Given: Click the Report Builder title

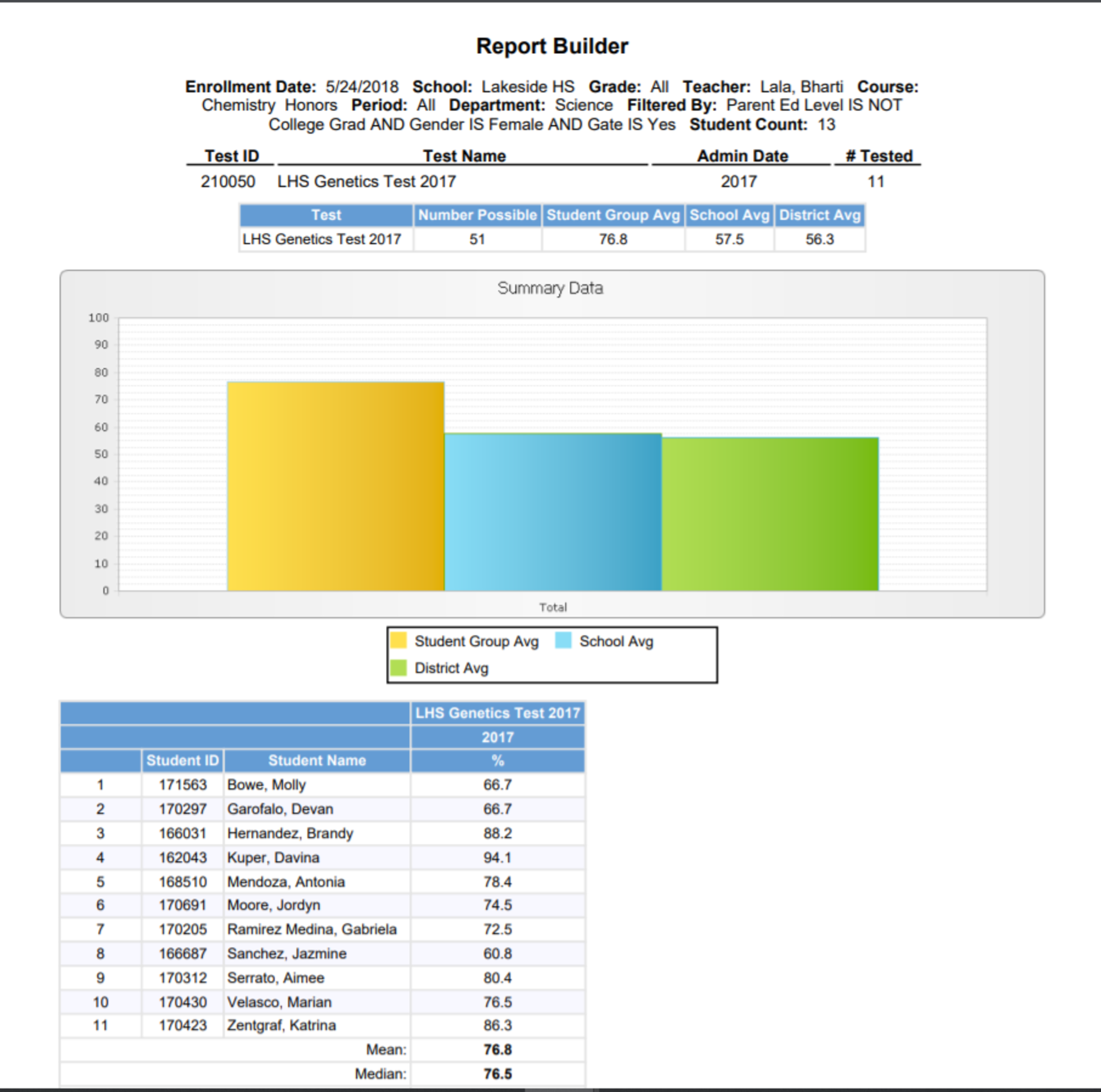Looking at the screenshot, I should [552, 46].
